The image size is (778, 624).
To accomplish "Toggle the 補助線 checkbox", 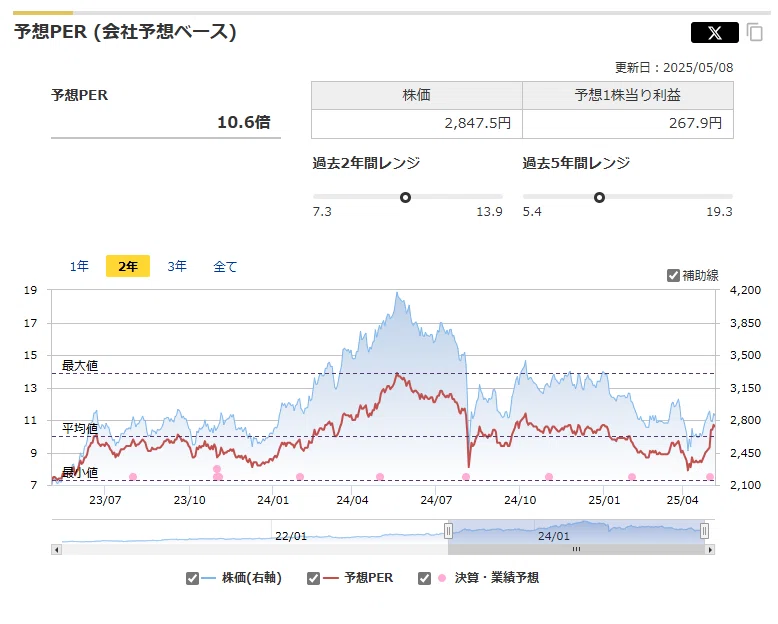I will tap(673, 275).
